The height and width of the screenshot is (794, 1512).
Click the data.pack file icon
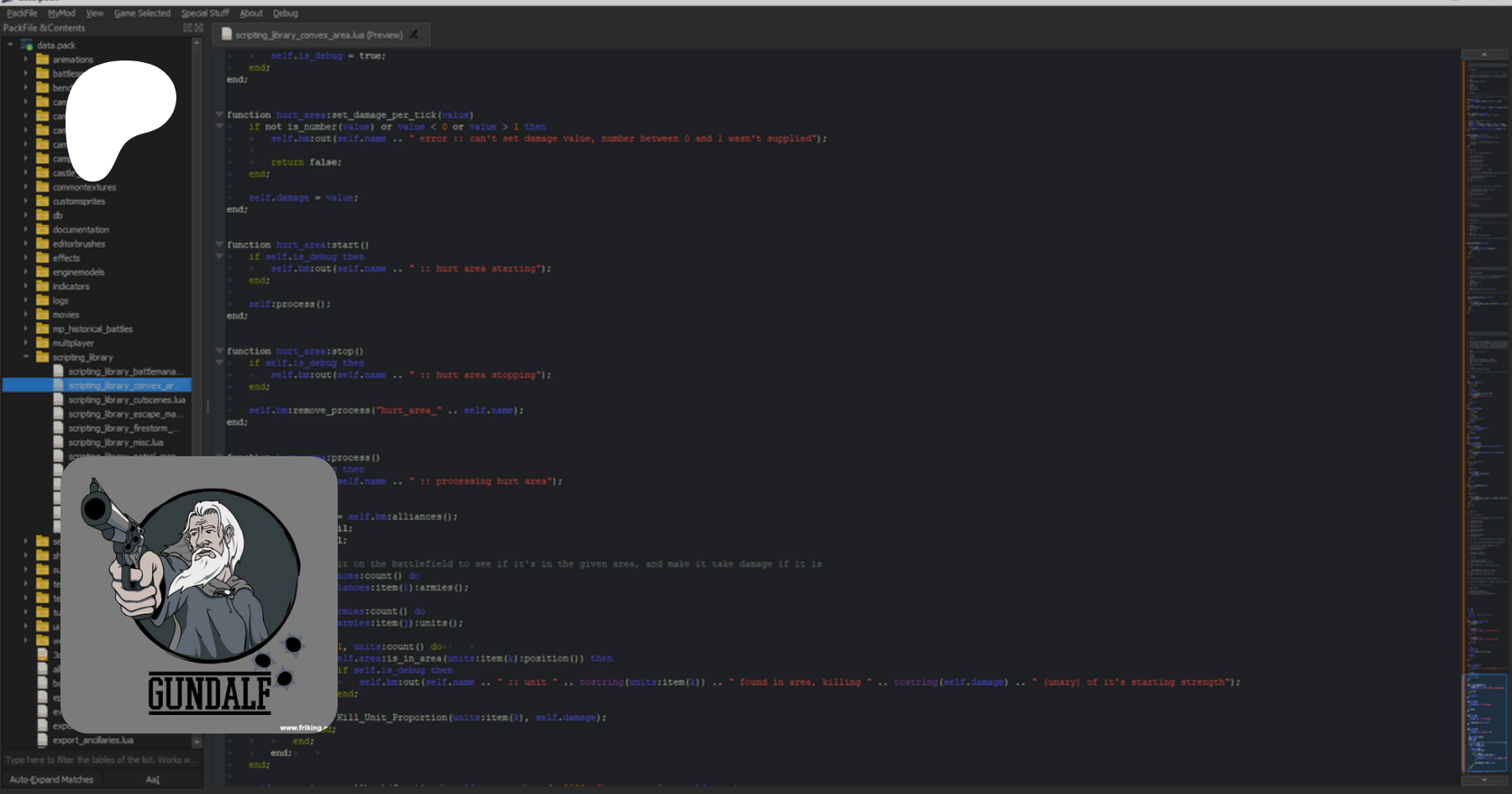click(27, 45)
